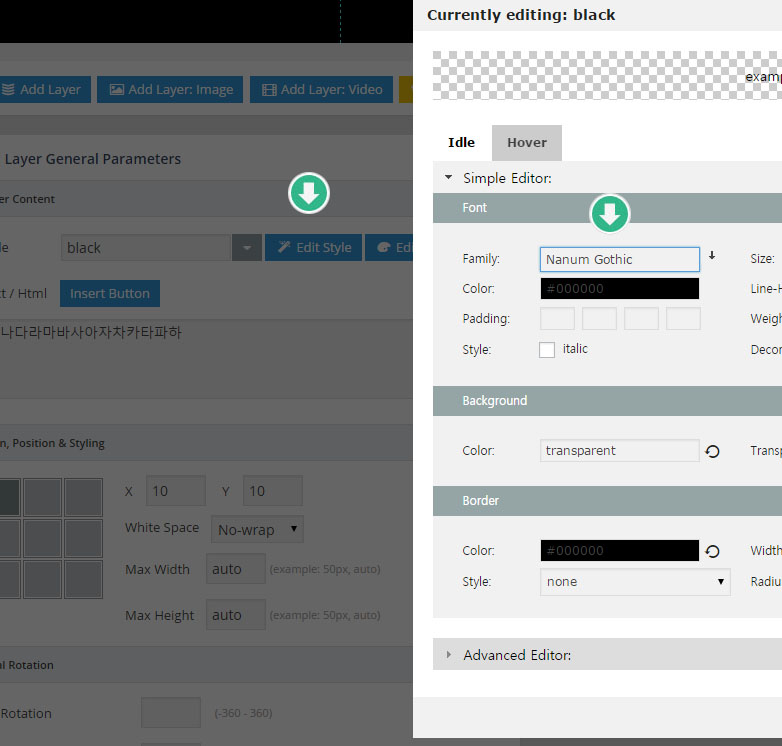Select the Idle tab
Image resolution: width=782 pixels, height=746 pixels.
pyautogui.click(x=461, y=143)
